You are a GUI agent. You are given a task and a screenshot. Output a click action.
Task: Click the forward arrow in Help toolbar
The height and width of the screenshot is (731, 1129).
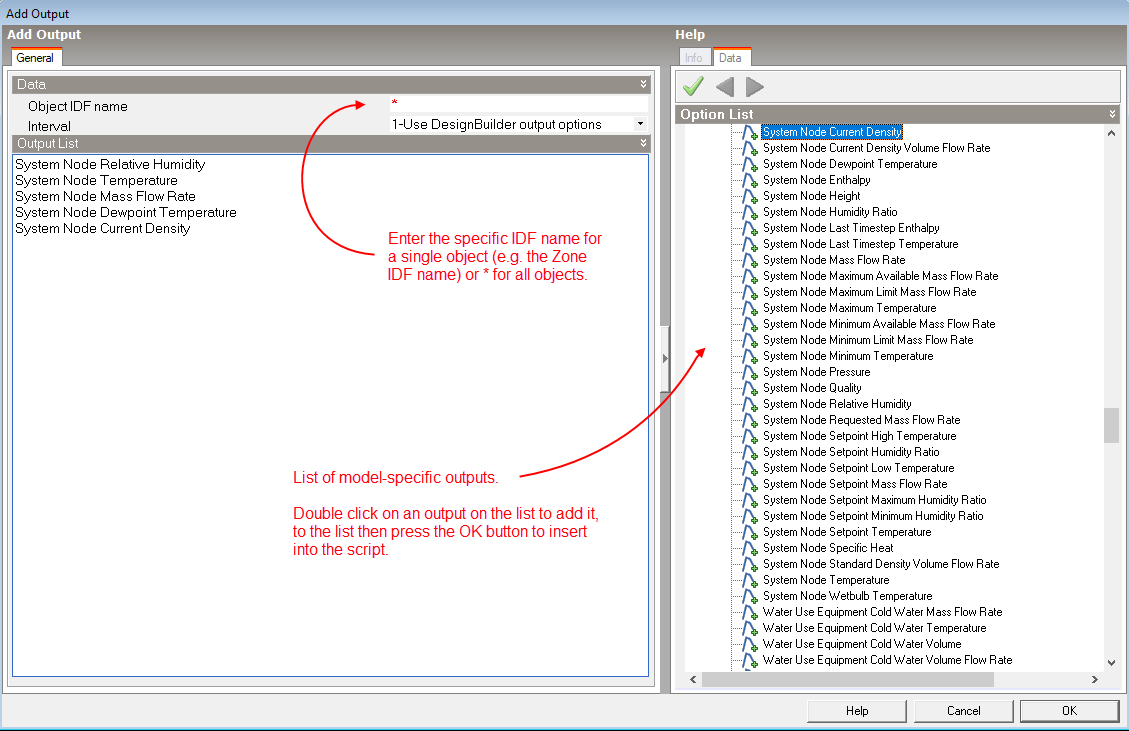click(755, 87)
